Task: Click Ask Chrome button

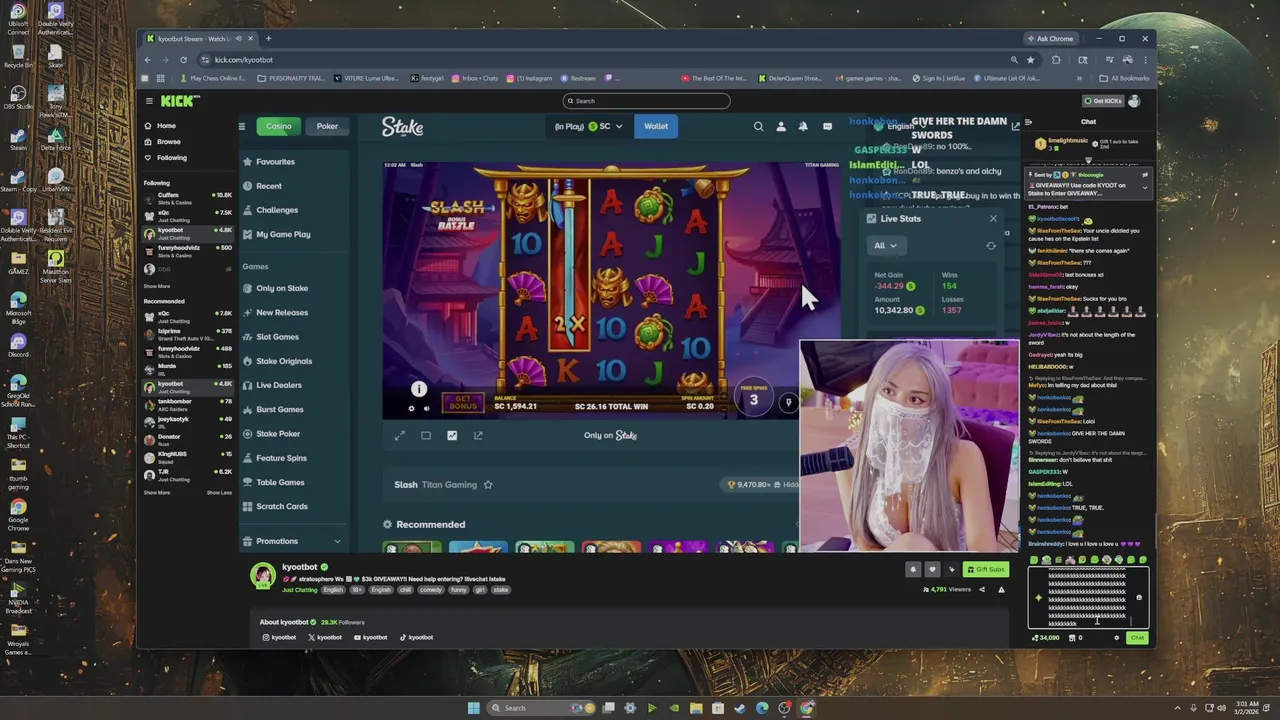Action: tap(1050, 39)
